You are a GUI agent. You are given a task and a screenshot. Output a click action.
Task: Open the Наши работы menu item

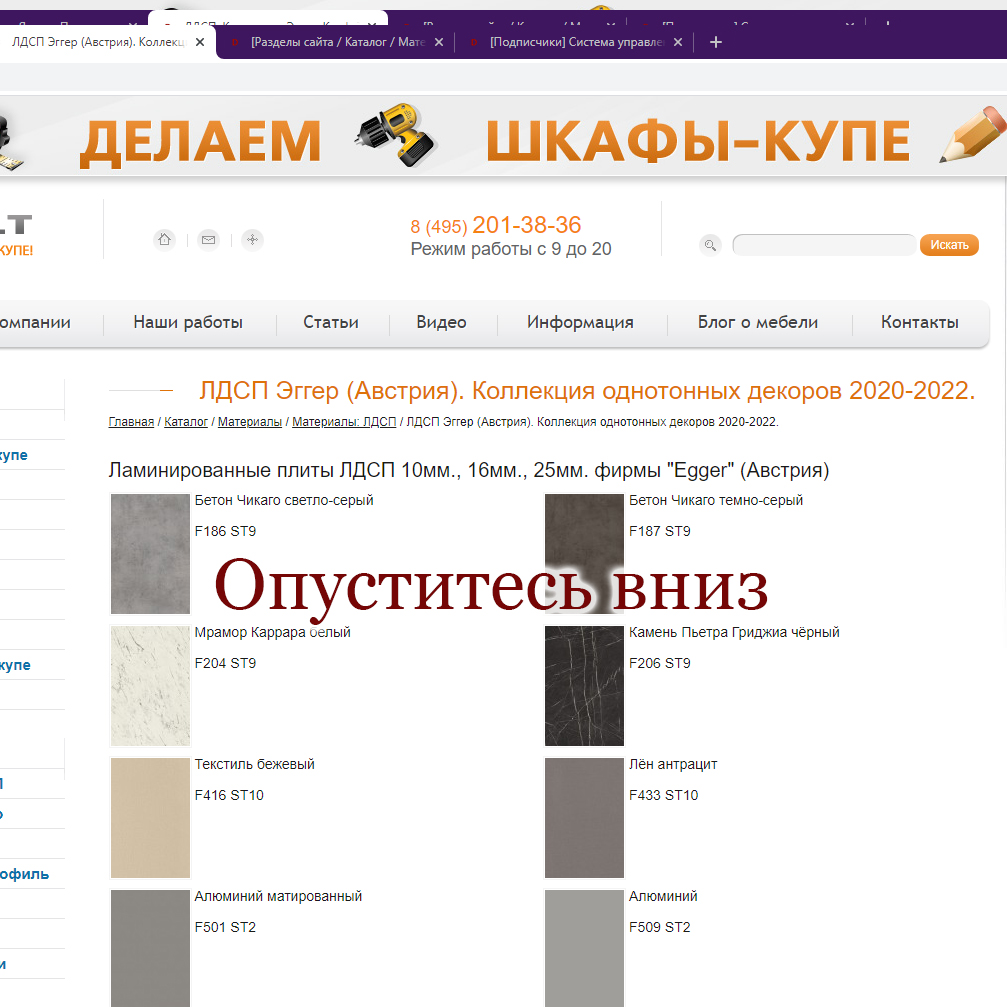click(x=188, y=322)
